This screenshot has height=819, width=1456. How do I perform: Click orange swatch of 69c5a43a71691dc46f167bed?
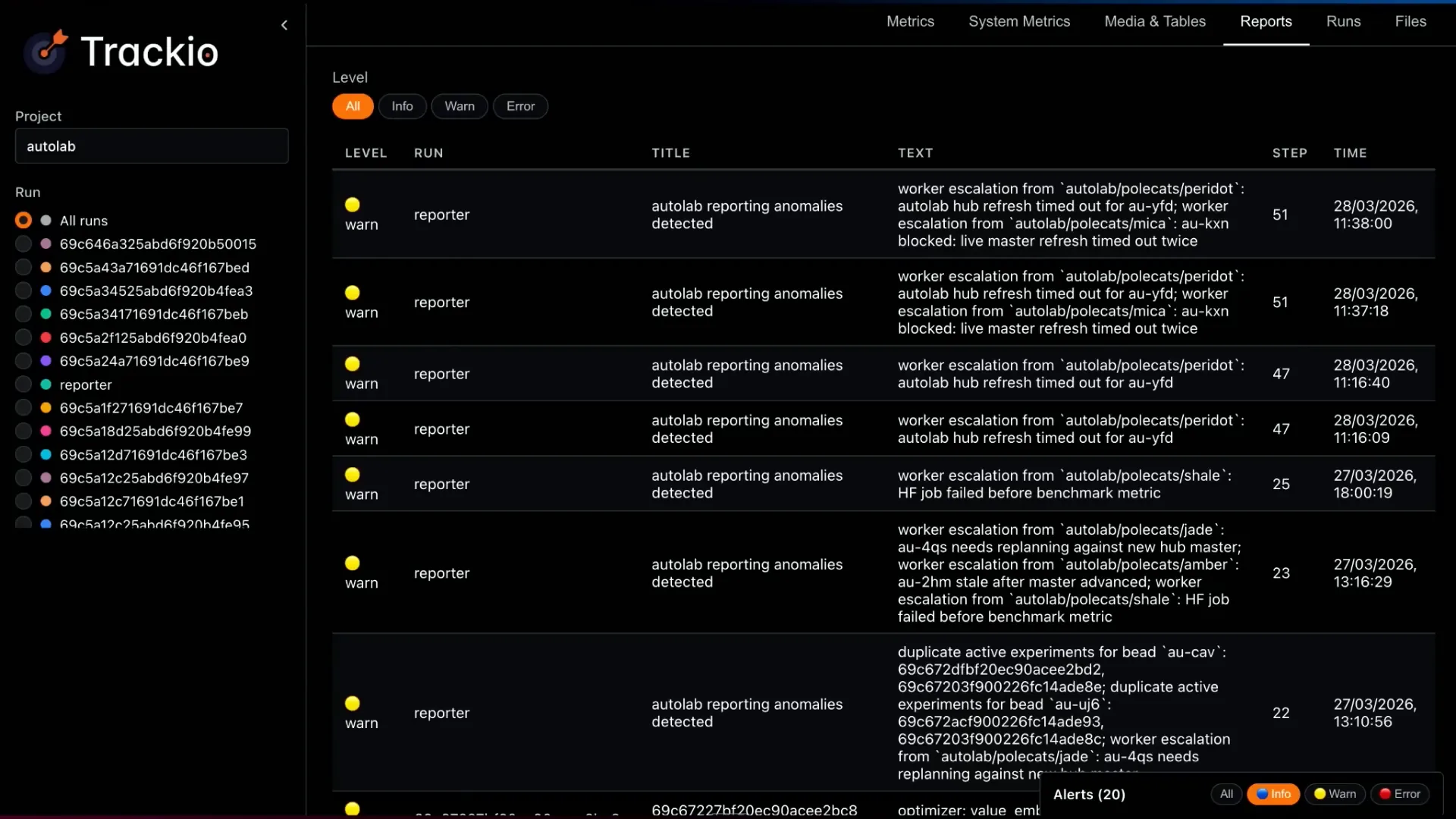click(45, 267)
